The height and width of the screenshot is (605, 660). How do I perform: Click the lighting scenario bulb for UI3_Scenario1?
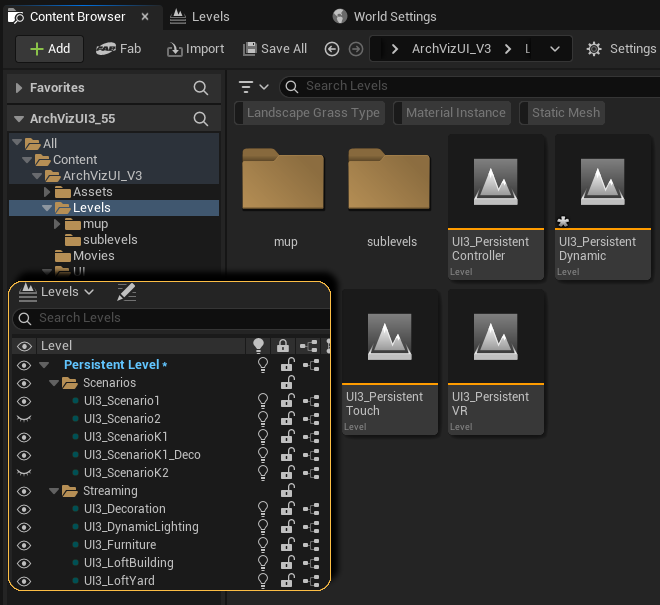[x=263, y=401]
